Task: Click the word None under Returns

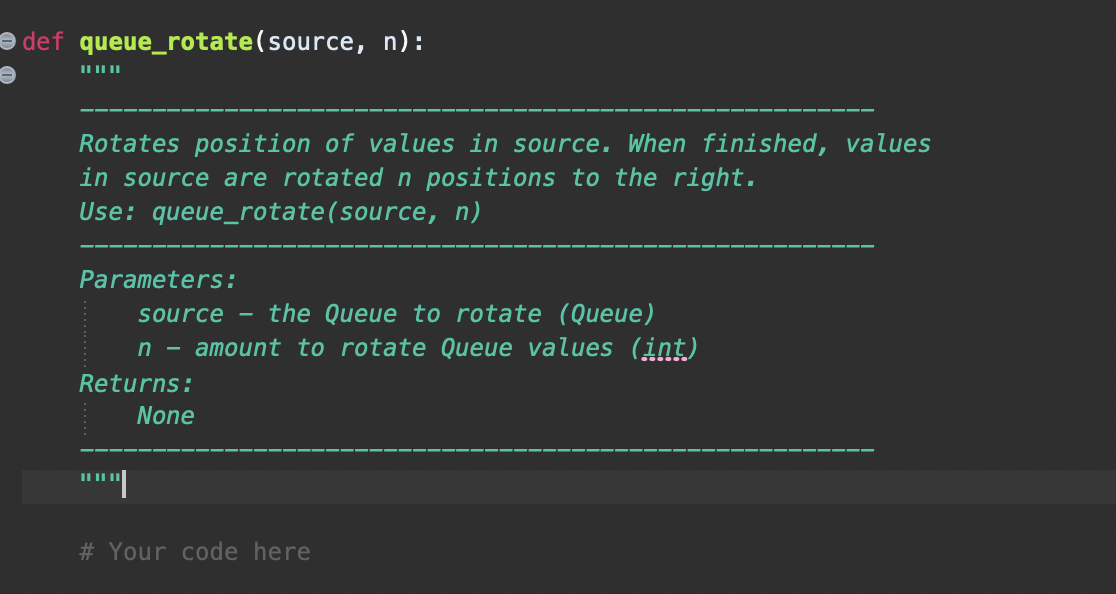Action: (166, 416)
